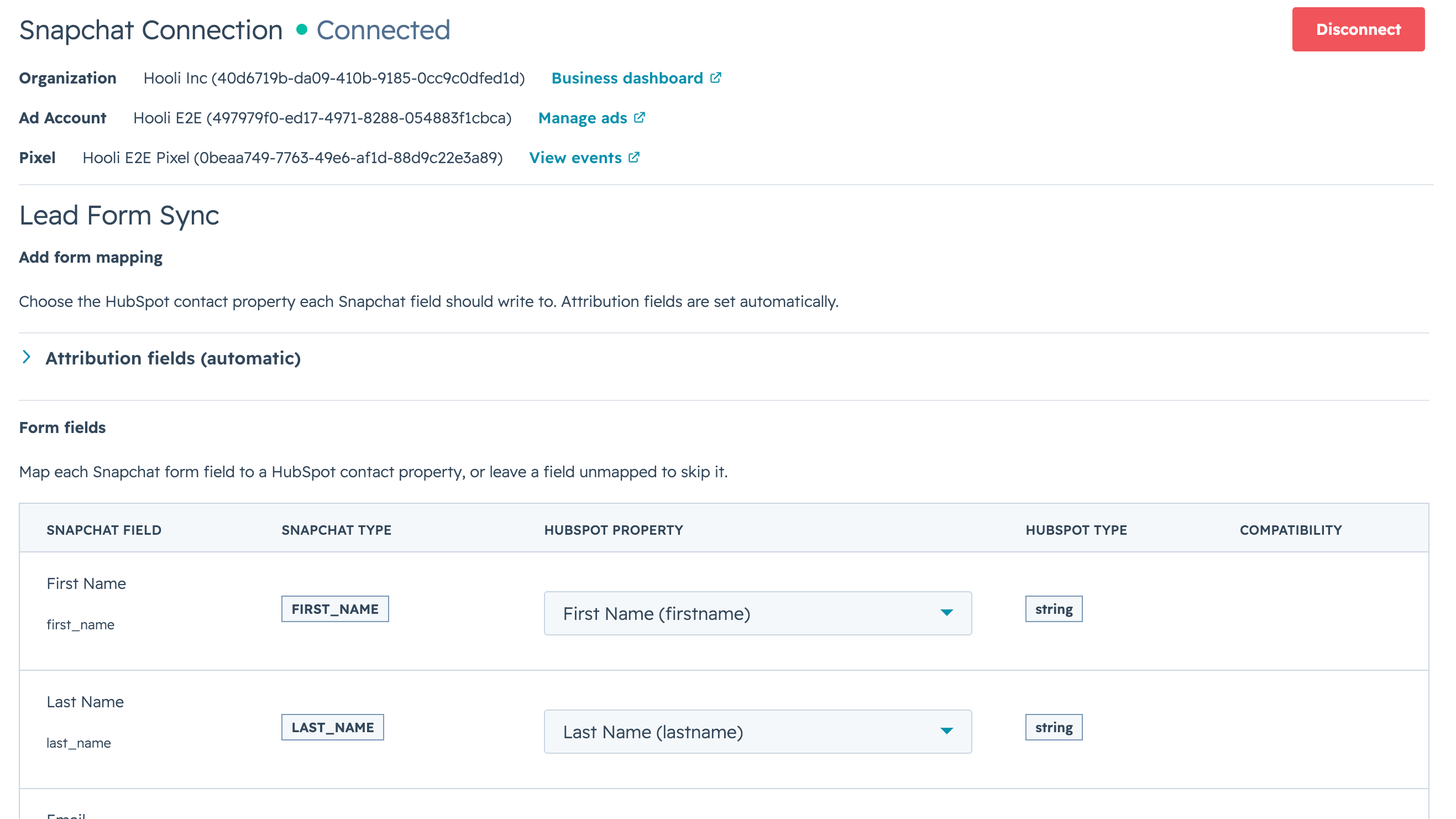Click the Attribution fields (automatic) heading

click(173, 358)
